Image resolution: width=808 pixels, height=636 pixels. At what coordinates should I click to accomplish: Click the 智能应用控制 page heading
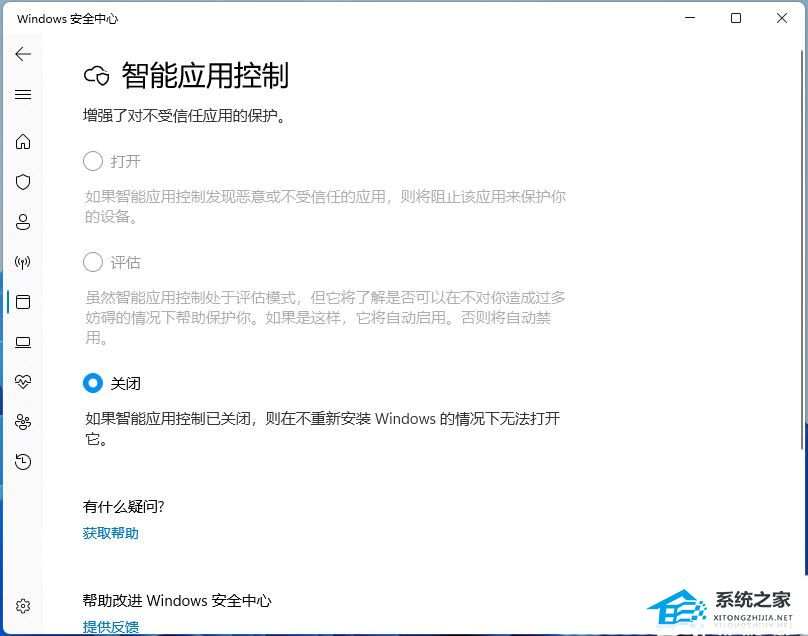pyautogui.click(x=205, y=76)
